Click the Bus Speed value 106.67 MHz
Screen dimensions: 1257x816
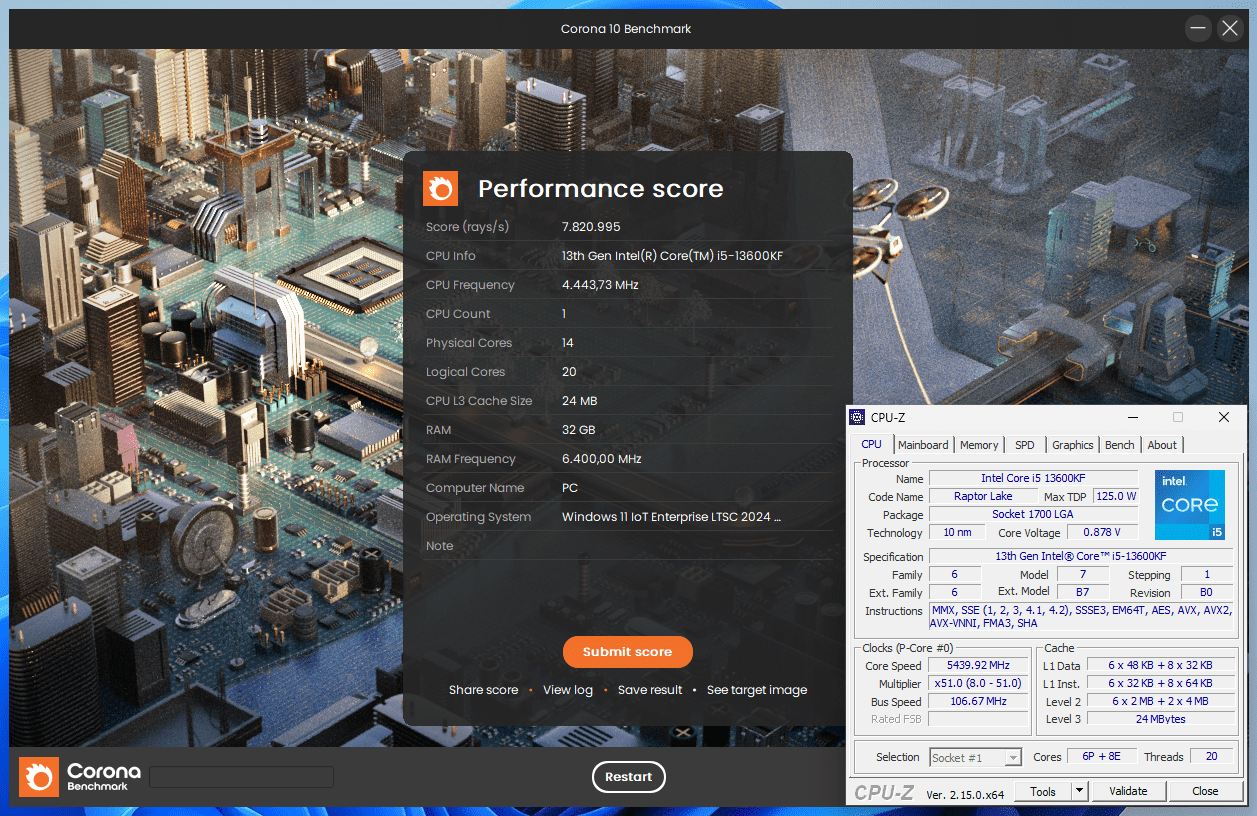tap(978, 701)
